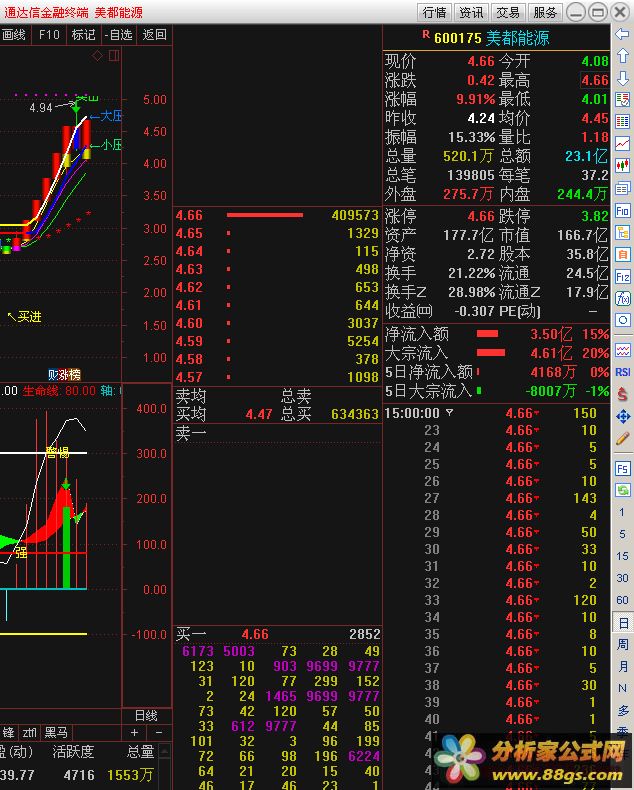Open the 资讯 menu
Screen dimensions: 634x790
point(471,12)
